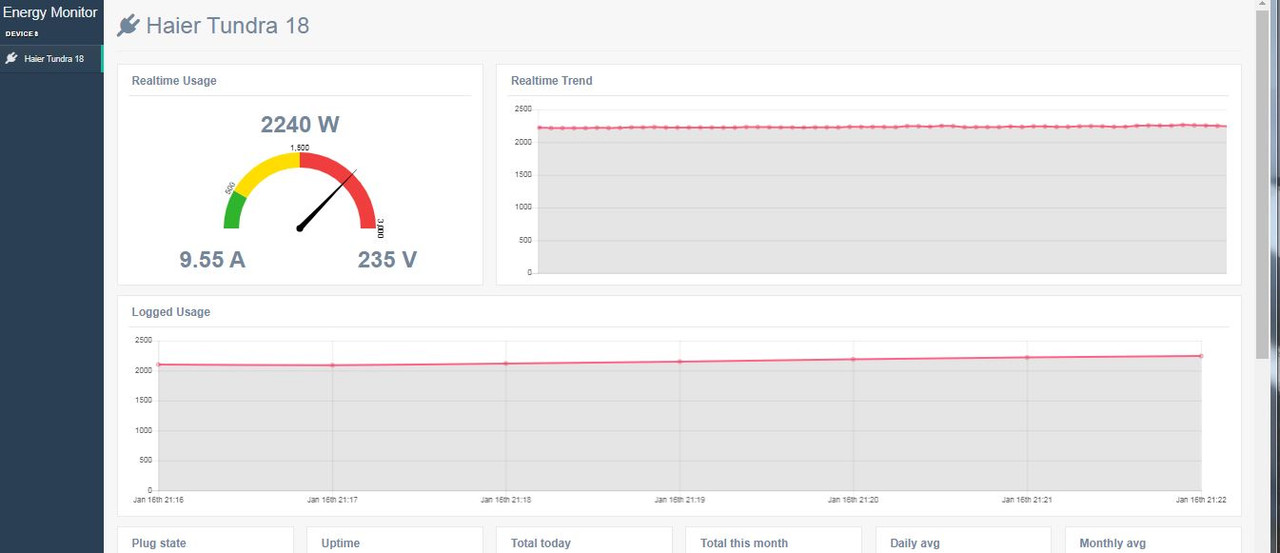The height and width of the screenshot is (553, 1280).
Task: Click the green segment of the gauge
Action: coord(235,211)
